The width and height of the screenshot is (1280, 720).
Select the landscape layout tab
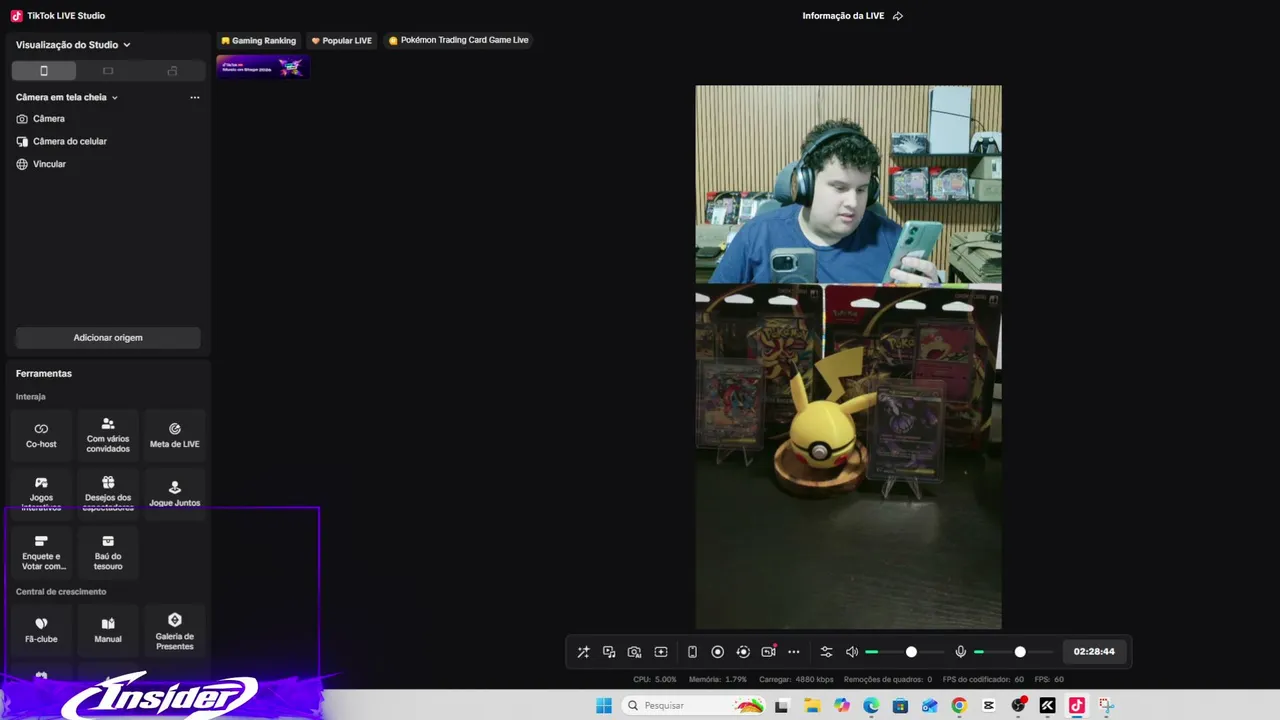click(108, 71)
